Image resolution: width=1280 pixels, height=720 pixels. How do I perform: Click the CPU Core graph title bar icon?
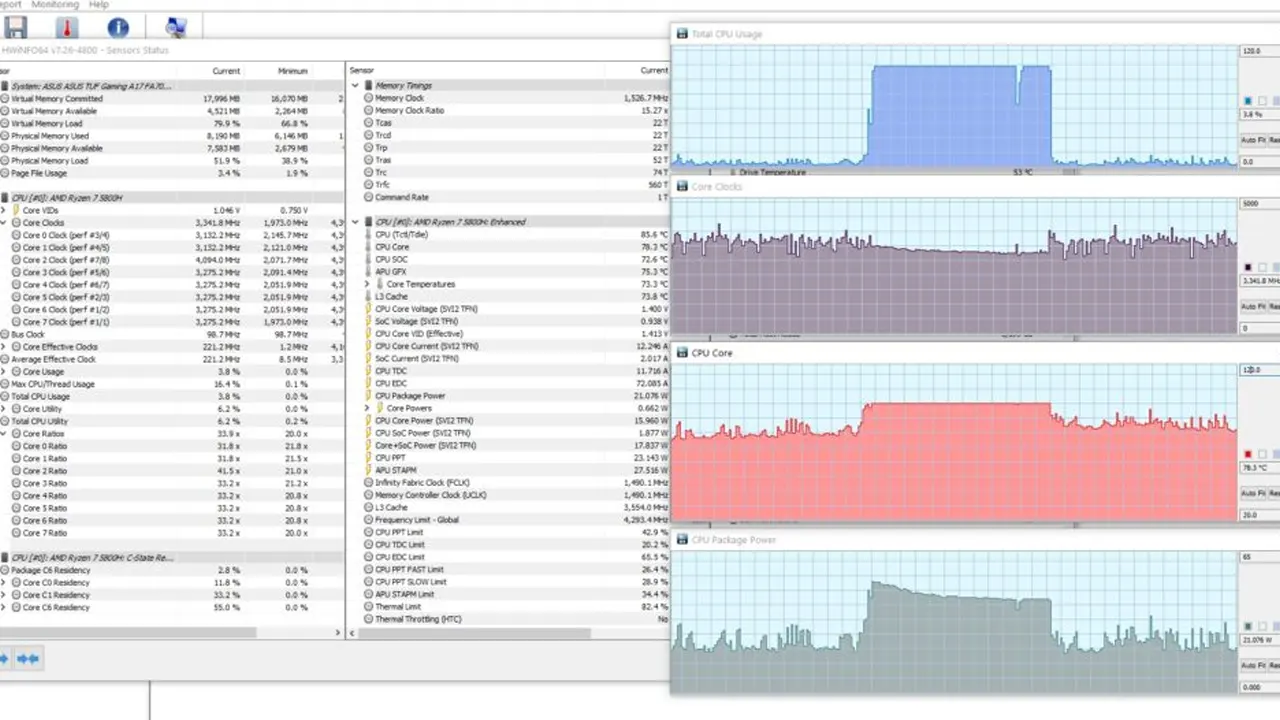pyautogui.click(x=681, y=353)
